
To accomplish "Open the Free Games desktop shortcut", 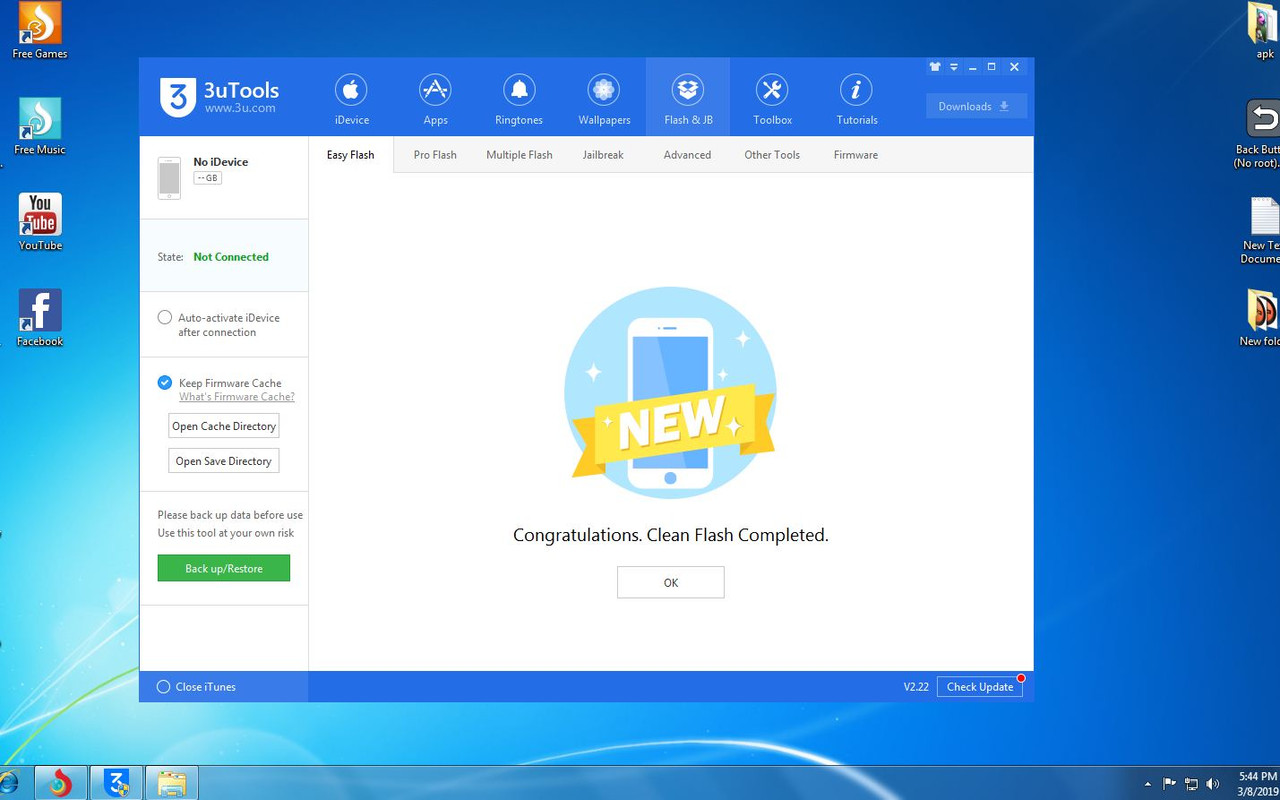I will pyautogui.click(x=40, y=30).
